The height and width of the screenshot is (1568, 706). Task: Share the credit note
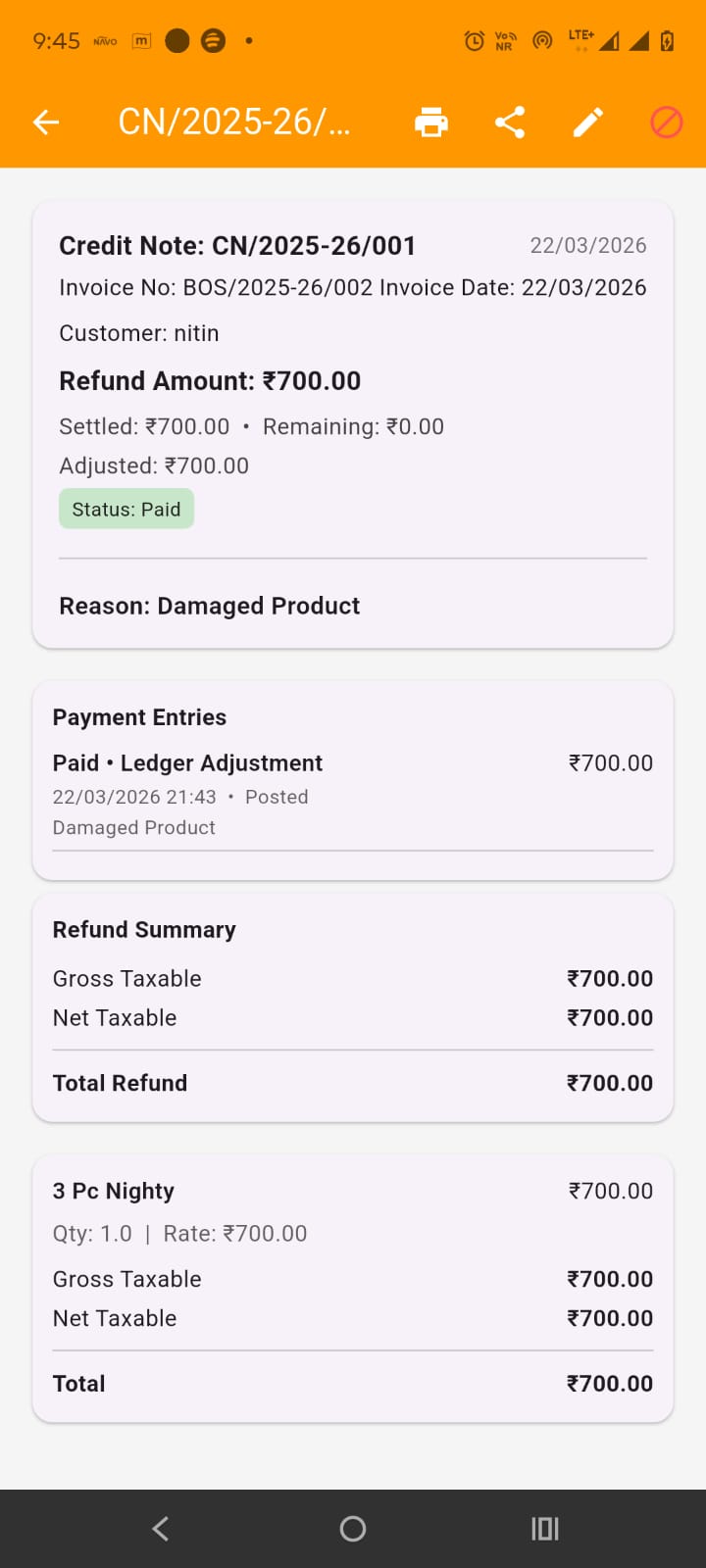pos(510,122)
